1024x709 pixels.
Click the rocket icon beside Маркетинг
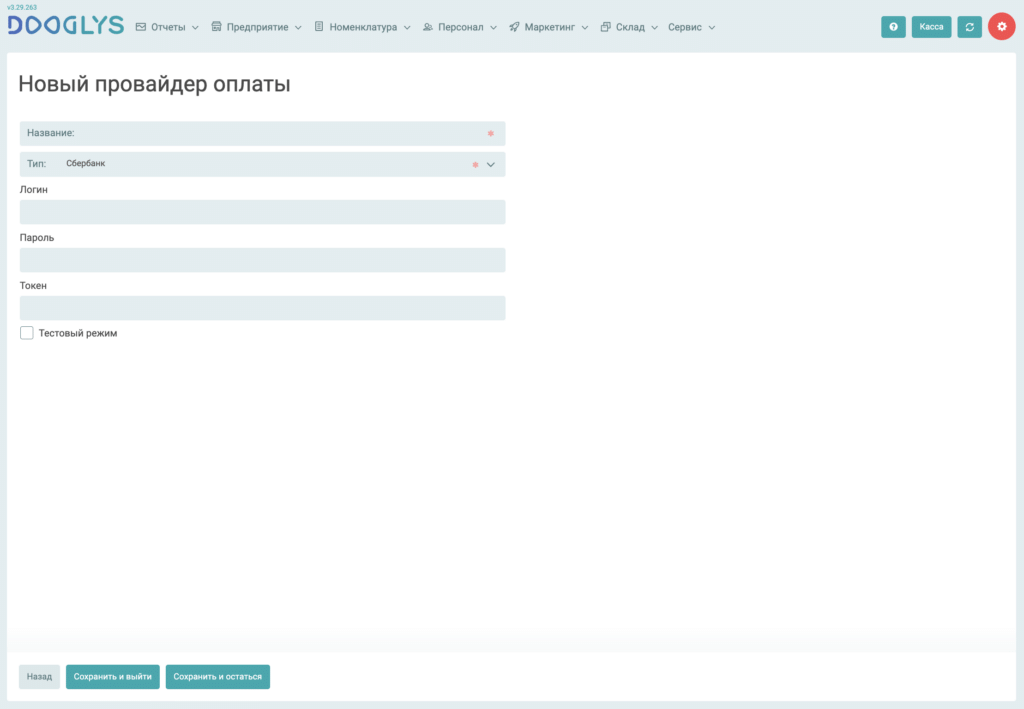pyautogui.click(x=514, y=27)
